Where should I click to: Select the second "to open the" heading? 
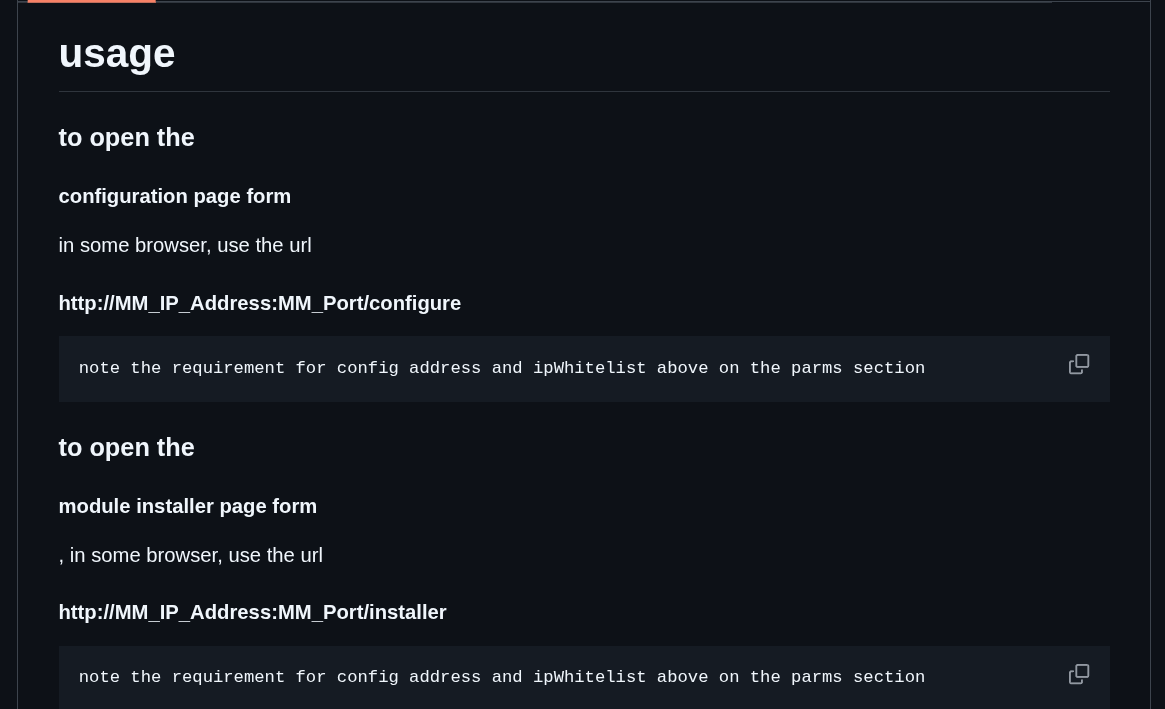pyautogui.click(x=126, y=448)
